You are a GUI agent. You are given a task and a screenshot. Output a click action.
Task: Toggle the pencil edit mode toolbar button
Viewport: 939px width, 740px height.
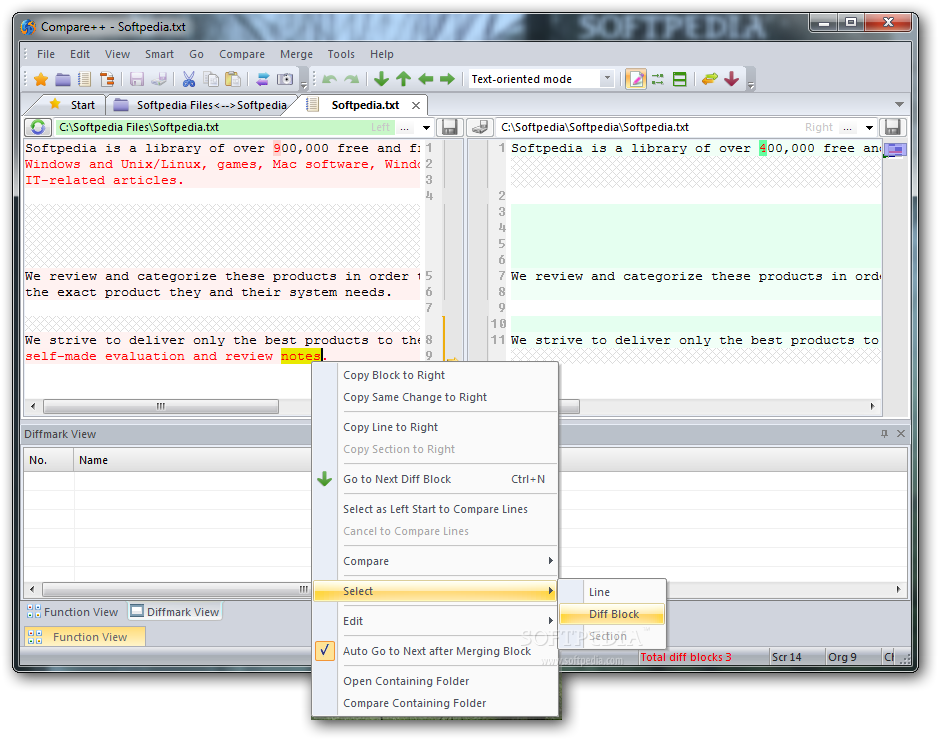click(x=635, y=79)
